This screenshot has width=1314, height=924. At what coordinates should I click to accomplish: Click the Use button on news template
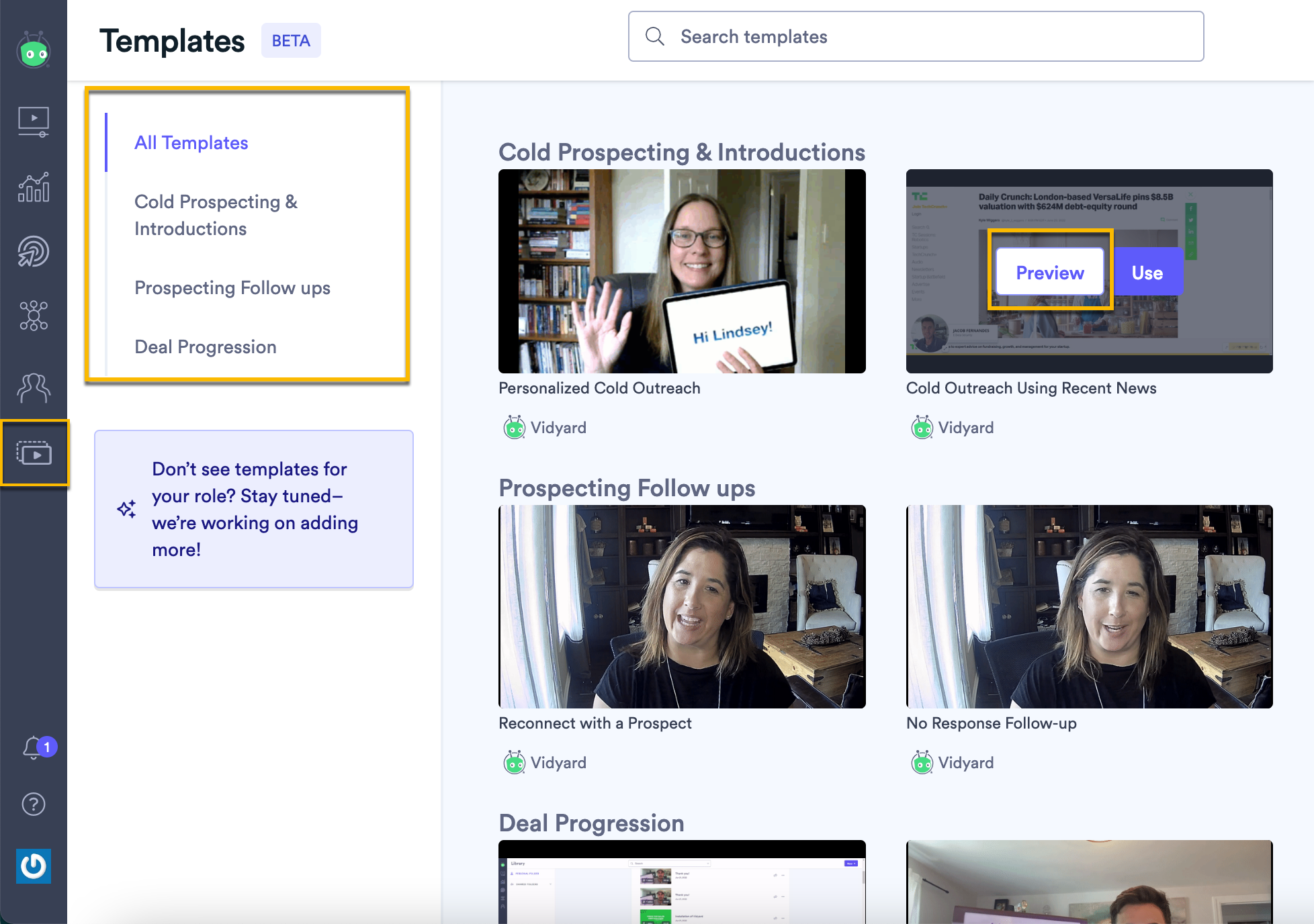[x=1147, y=272]
